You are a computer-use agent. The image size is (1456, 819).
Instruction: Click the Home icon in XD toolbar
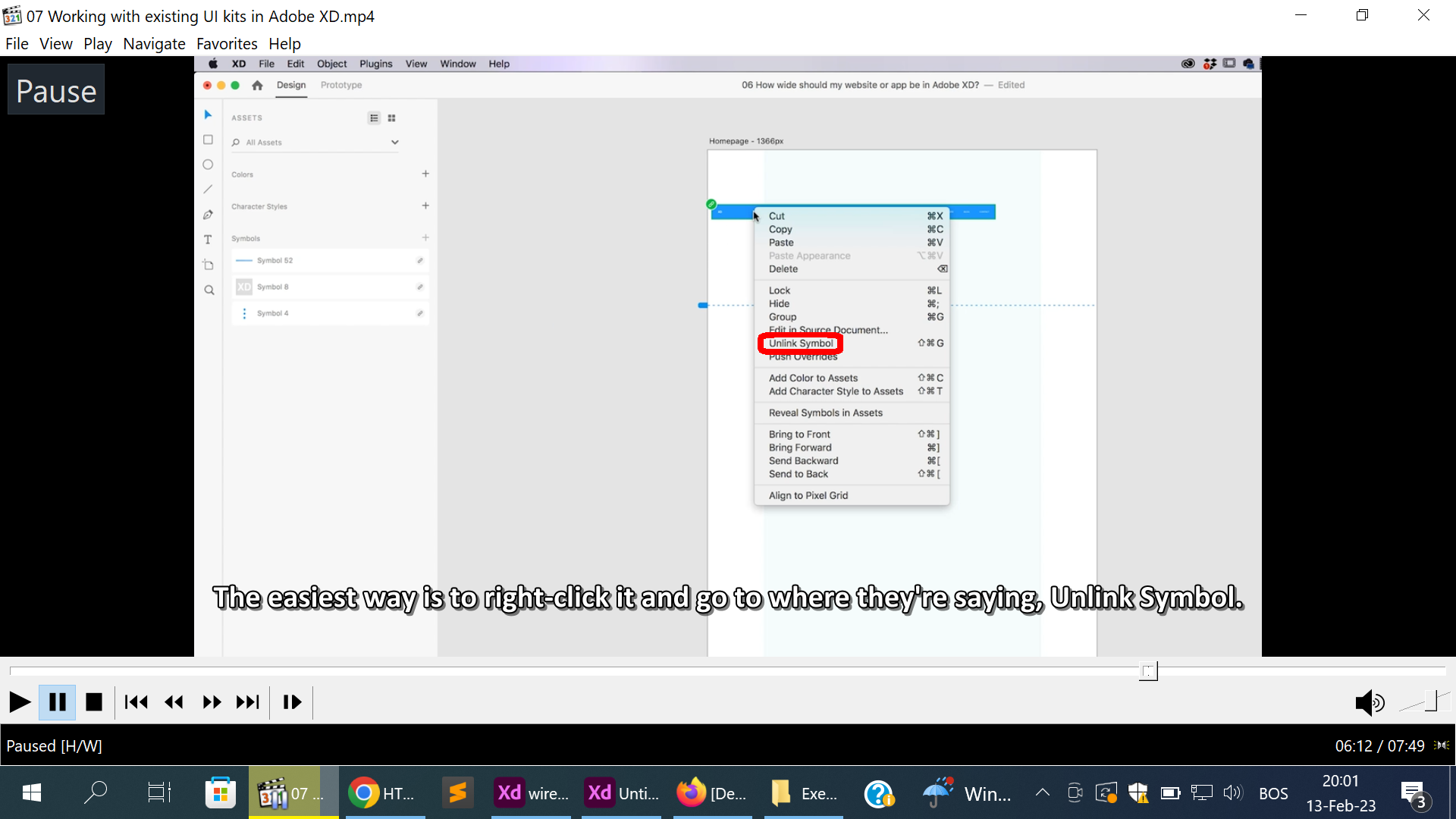click(257, 86)
